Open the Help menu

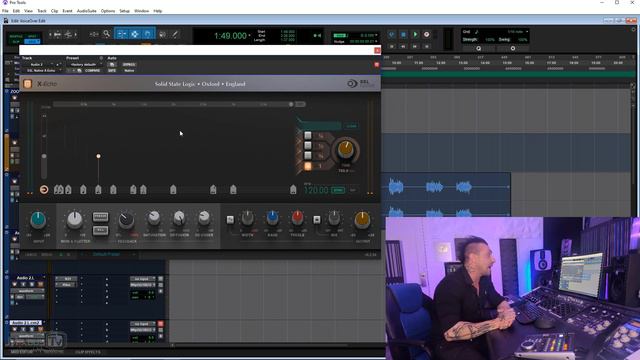click(158, 11)
